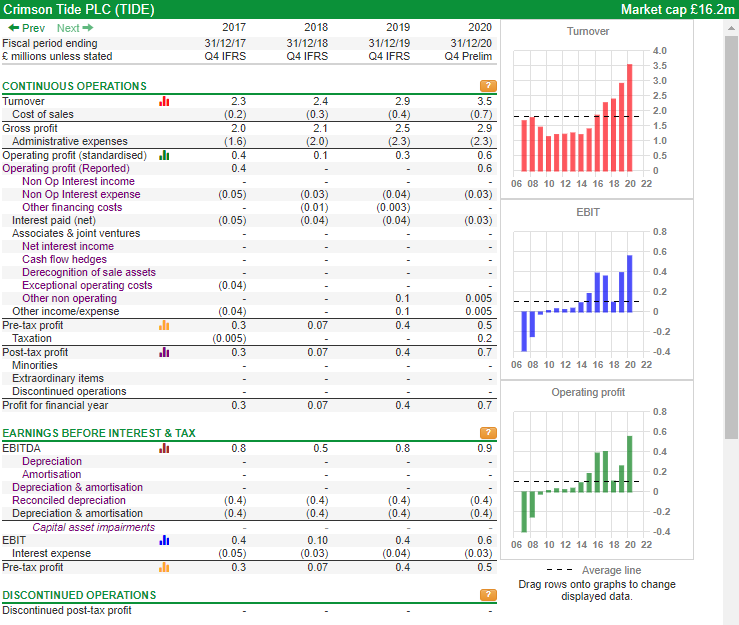The width and height of the screenshot is (739, 625).
Task: Select Cash flow hedges row
Action: [x=249, y=259]
